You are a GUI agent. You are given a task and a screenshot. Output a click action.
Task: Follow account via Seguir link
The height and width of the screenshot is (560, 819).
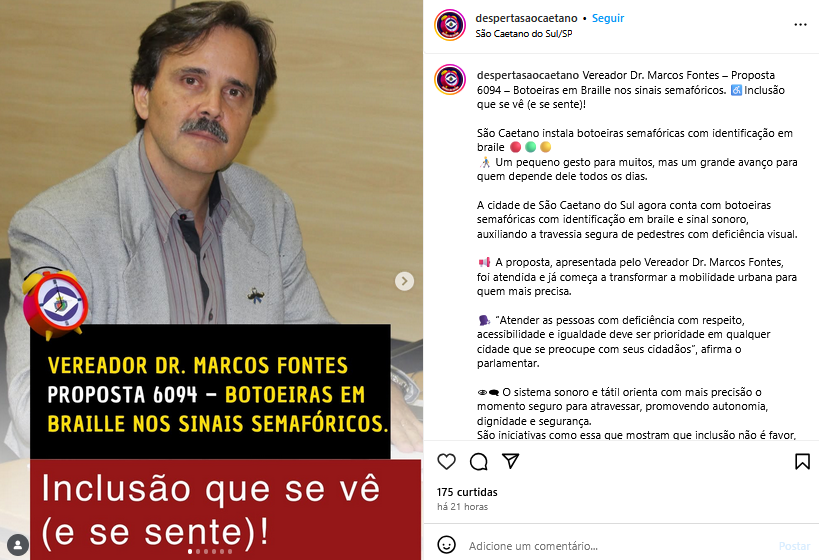607,18
